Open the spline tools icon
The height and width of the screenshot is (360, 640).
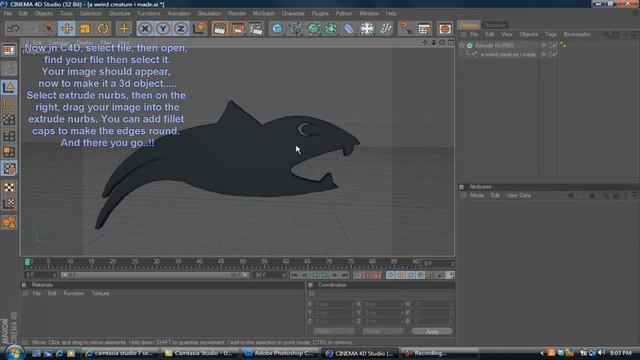295,29
